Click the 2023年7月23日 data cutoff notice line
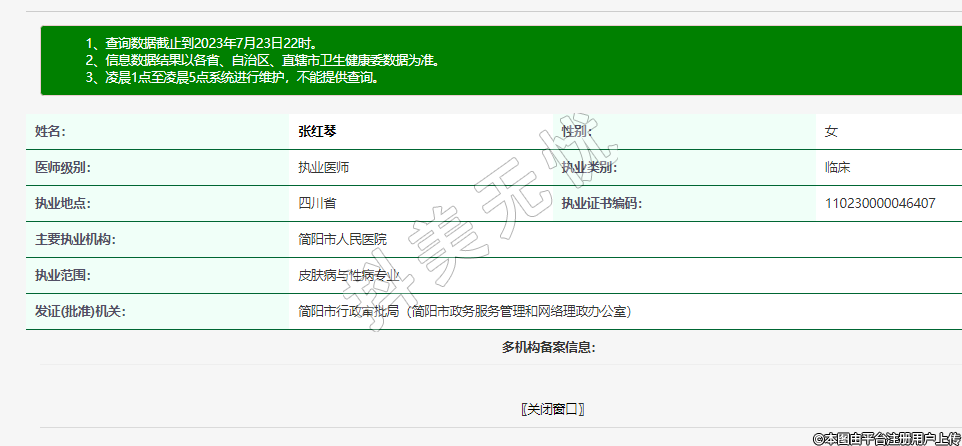This screenshot has width=962, height=446. pos(201,44)
